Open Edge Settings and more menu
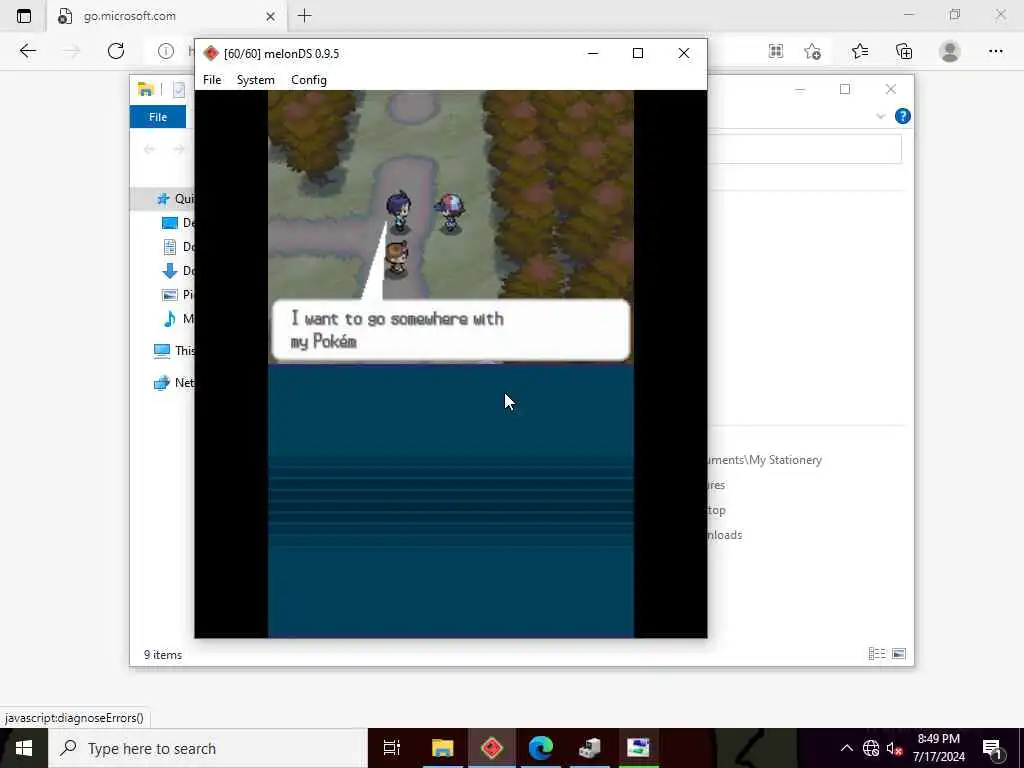The width and height of the screenshot is (1024, 768). point(995,51)
